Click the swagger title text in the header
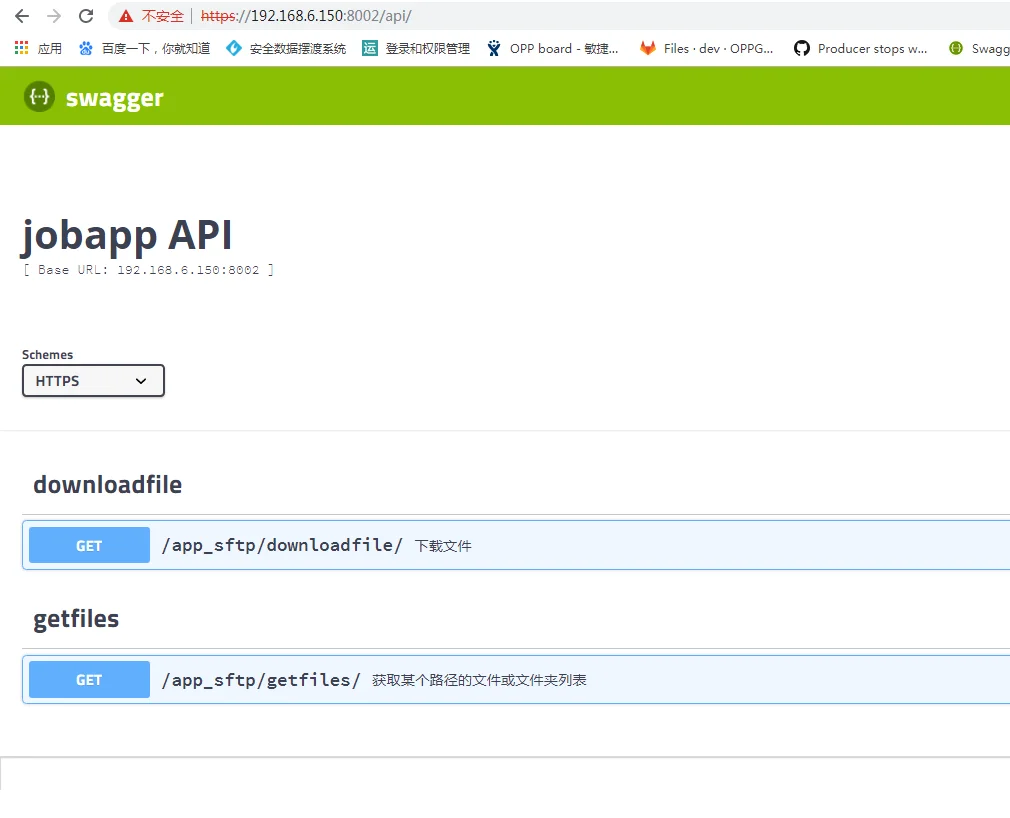 115,98
